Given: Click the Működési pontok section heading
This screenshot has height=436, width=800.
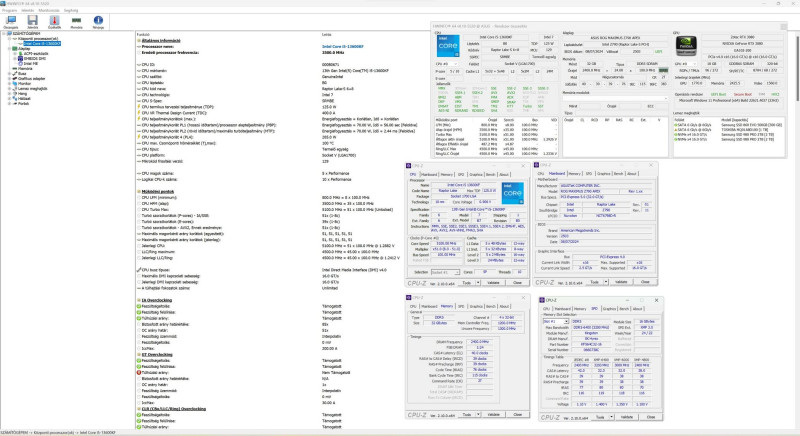Looking at the screenshot, I should coord(158,191).
